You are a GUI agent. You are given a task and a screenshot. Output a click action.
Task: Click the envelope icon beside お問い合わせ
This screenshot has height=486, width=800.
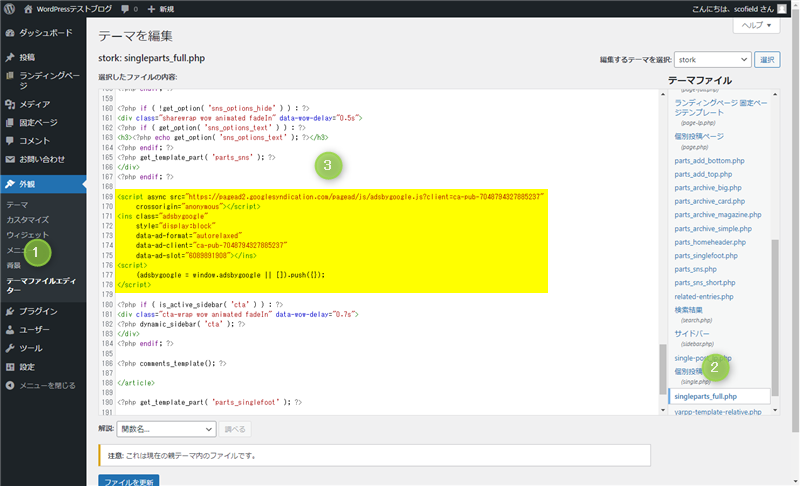click(x=10, y=159)
